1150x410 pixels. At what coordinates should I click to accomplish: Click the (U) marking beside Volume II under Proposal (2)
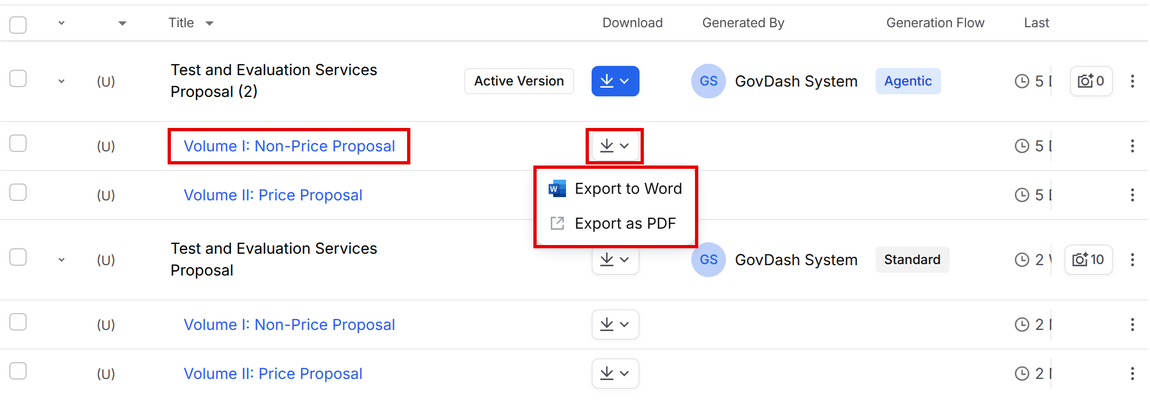(106, 196)
